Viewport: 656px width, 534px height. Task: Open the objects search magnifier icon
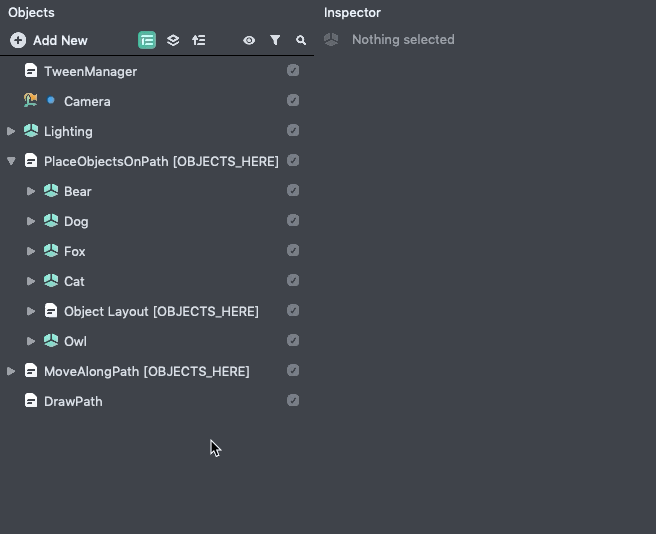301,40
